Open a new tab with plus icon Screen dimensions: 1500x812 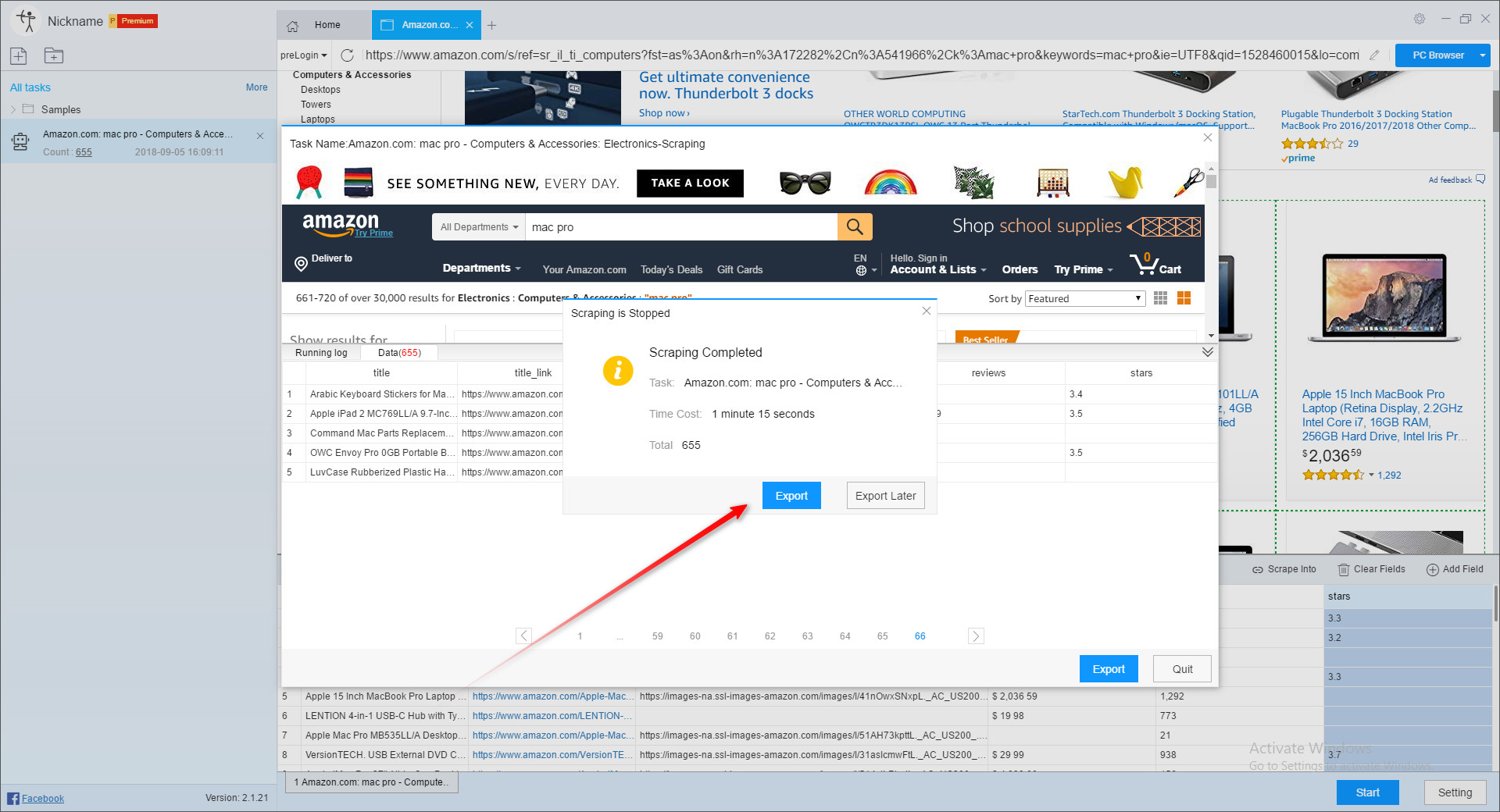click(491, 25)
